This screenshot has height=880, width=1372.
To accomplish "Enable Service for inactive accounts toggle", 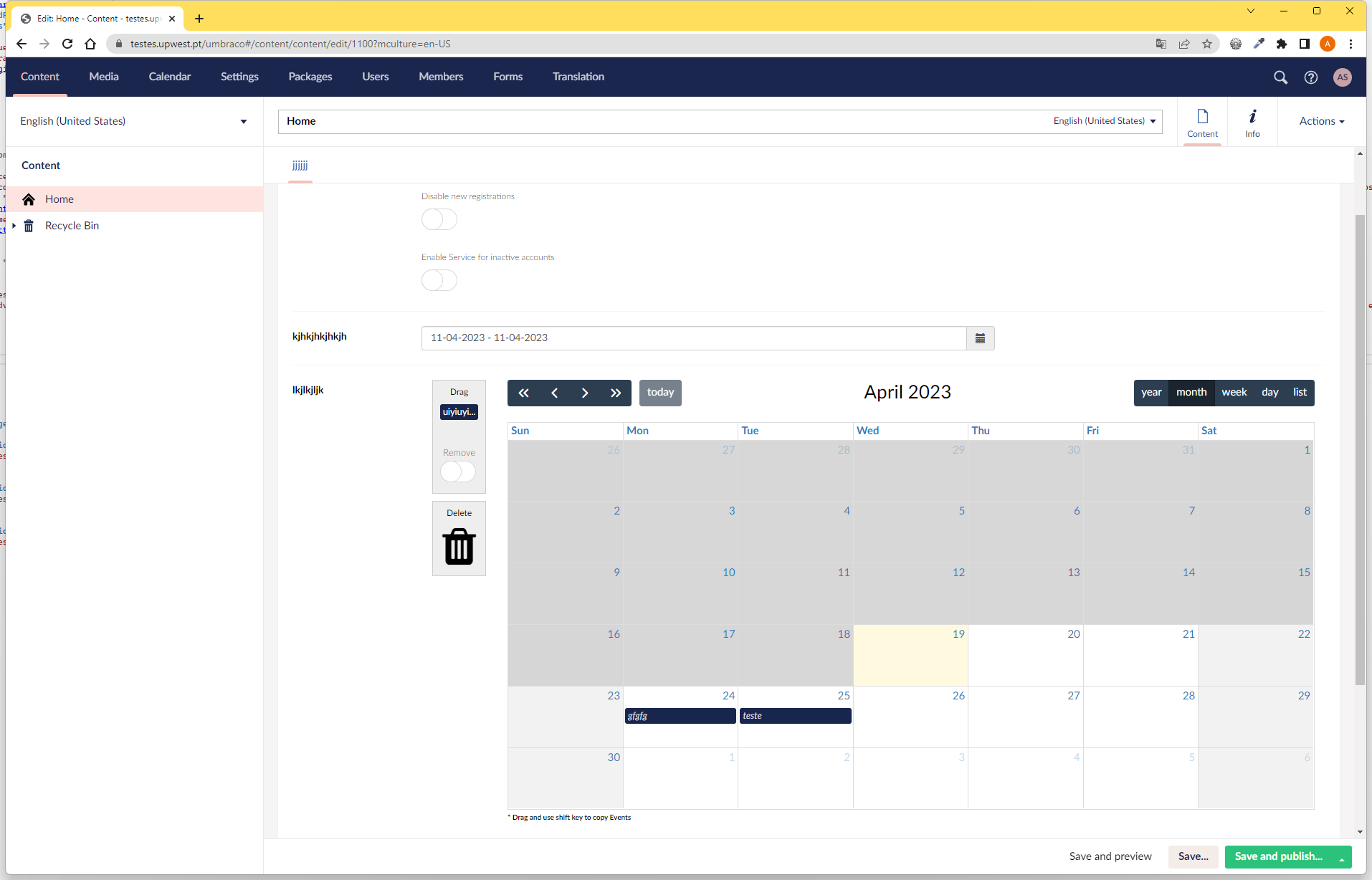I will point(439,280).
